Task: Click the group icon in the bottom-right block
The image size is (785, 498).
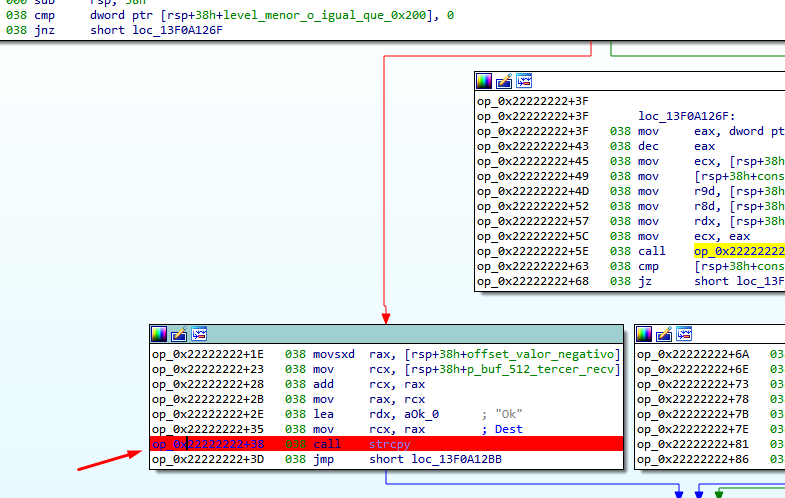Action: click(685, 334)
